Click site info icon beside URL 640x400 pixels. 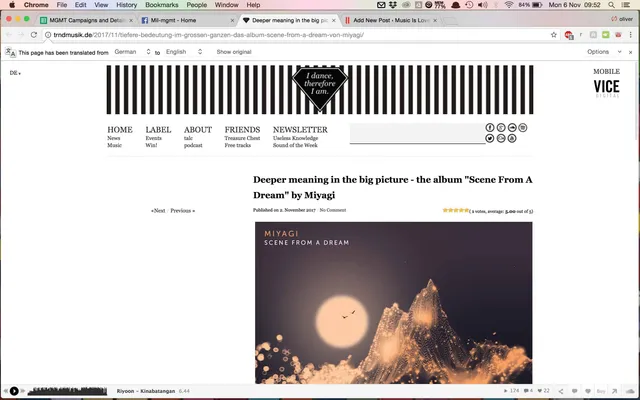48,35
